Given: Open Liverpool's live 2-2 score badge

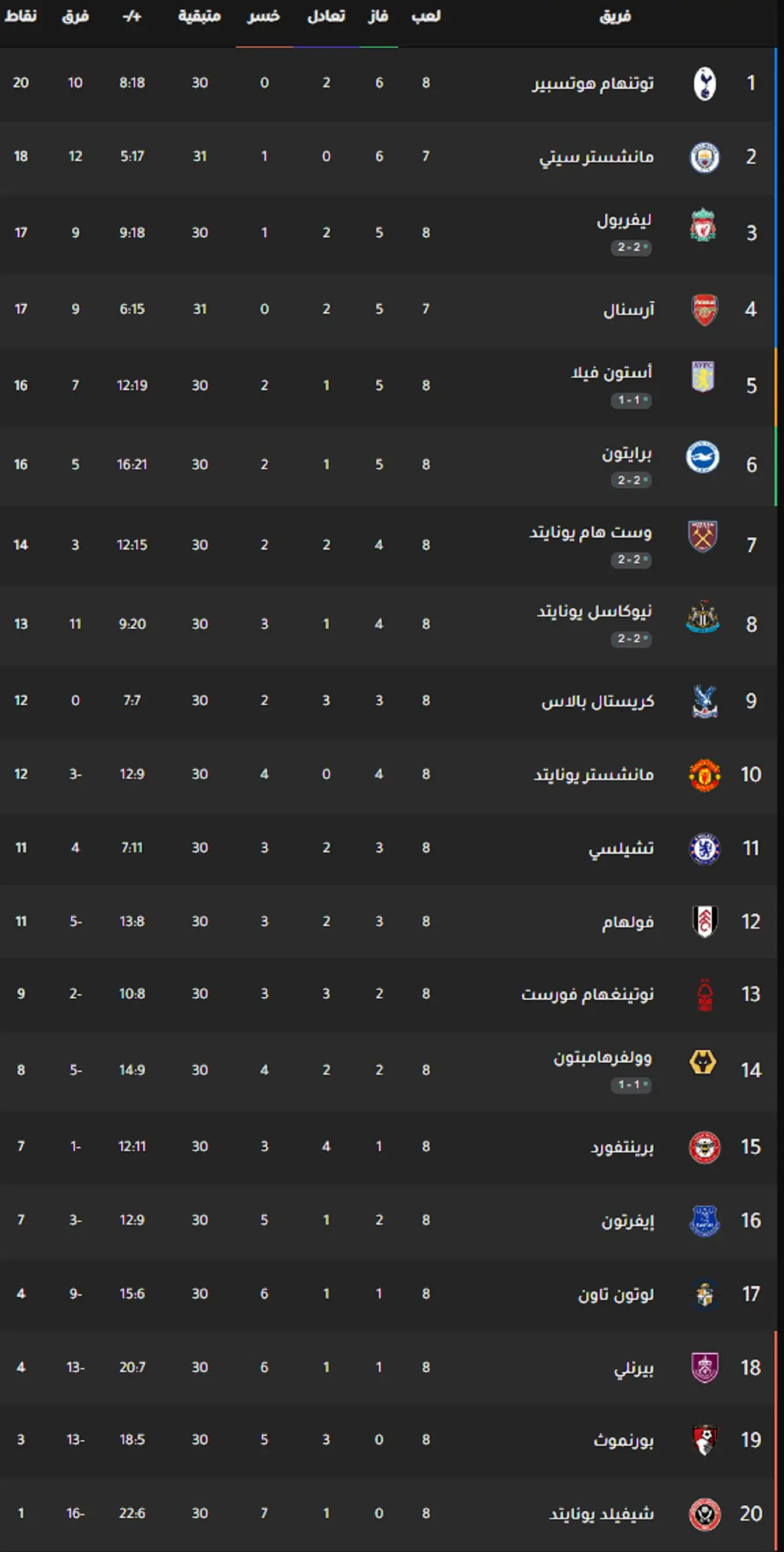Looking at the screenshot, I should [x=631, y=247].
